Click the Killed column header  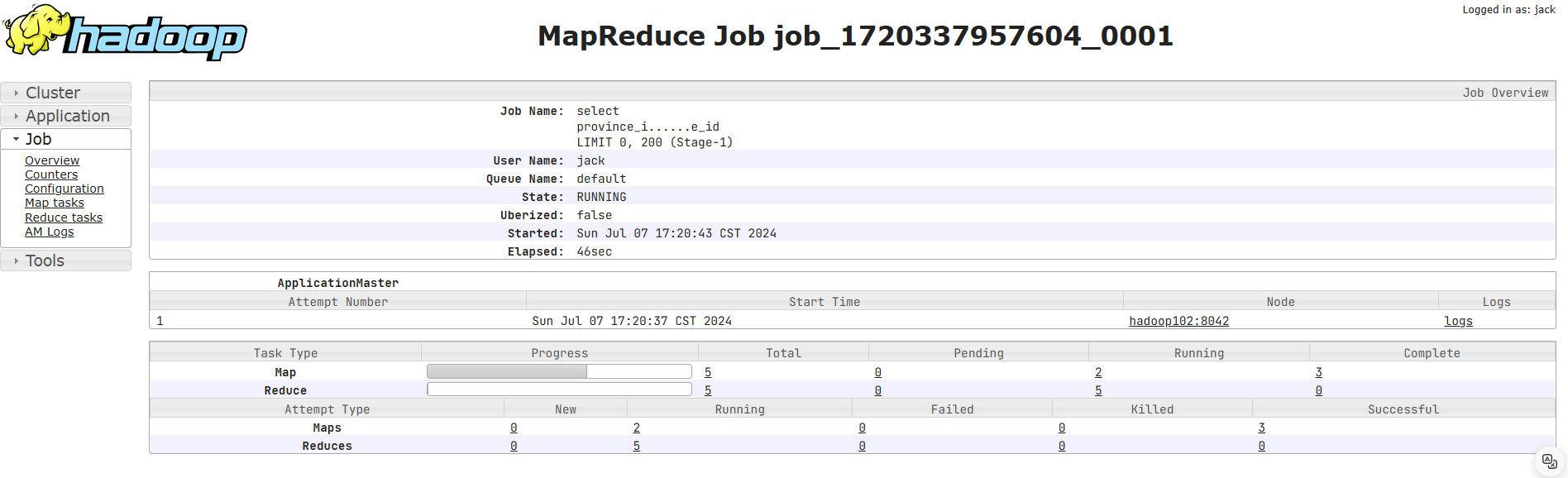(1152, 409)
